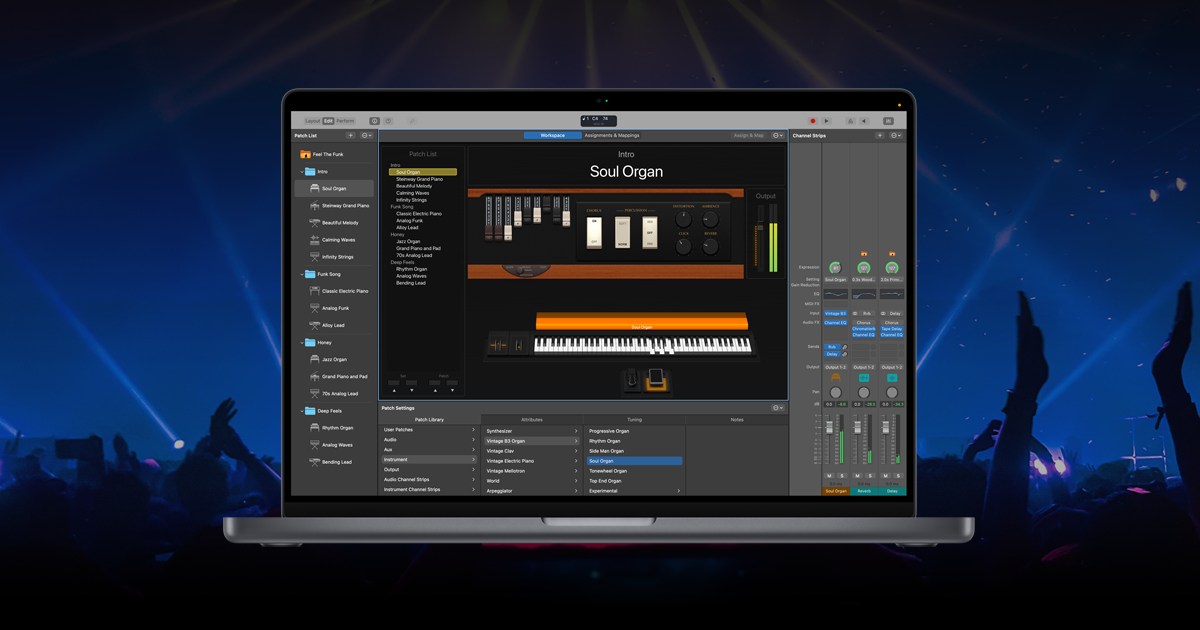Click the master mute icon at top right
Screen dimensions: 1200x630
tap(864, 120)
